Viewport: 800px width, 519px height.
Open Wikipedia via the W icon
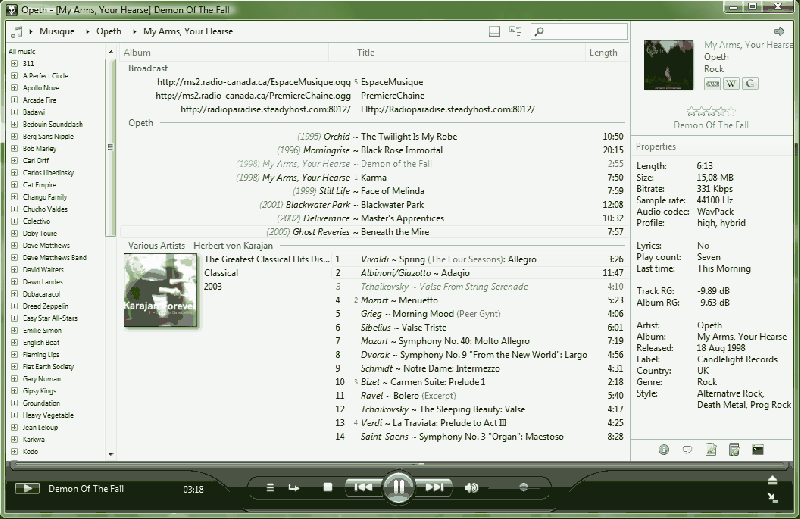(x=731, y=83)
